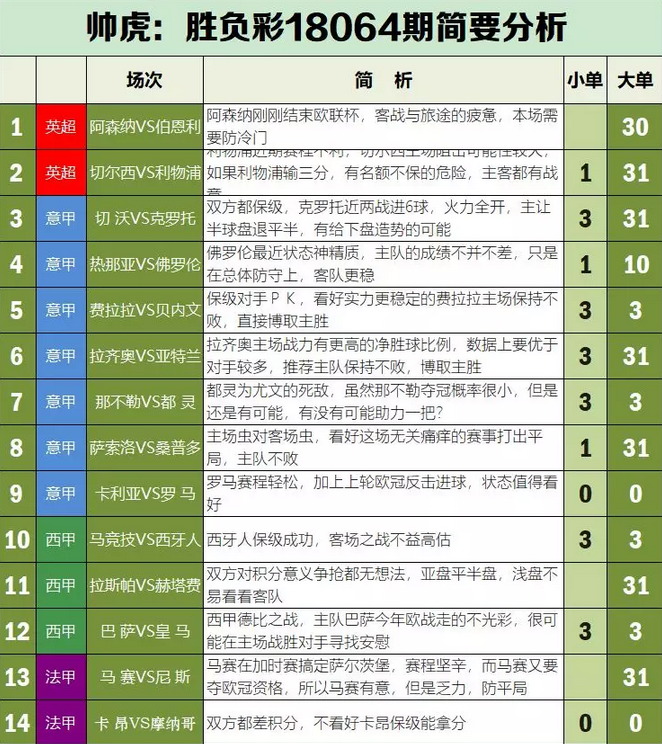The image size is (662, 744).
Task: Select match cell 巴萨VS皇马
Action: [x=145, y=632]
